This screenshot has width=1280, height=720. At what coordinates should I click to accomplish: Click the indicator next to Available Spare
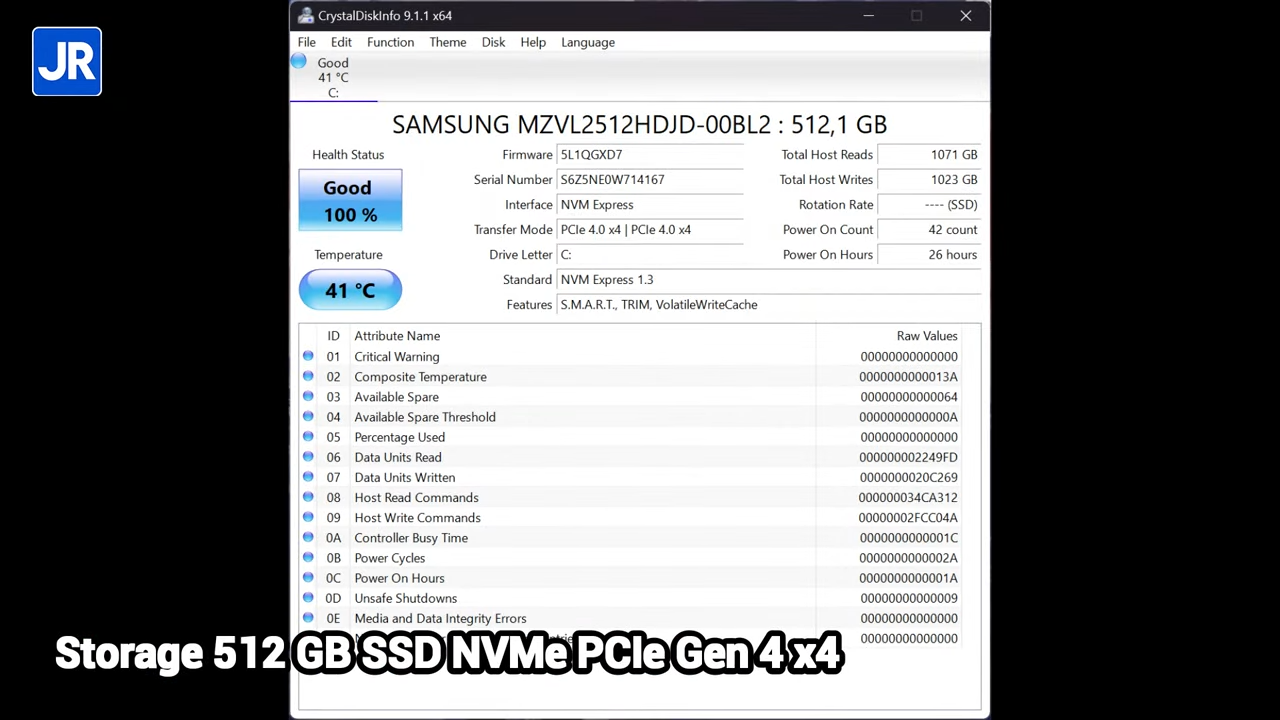click(x=308, y=397)
